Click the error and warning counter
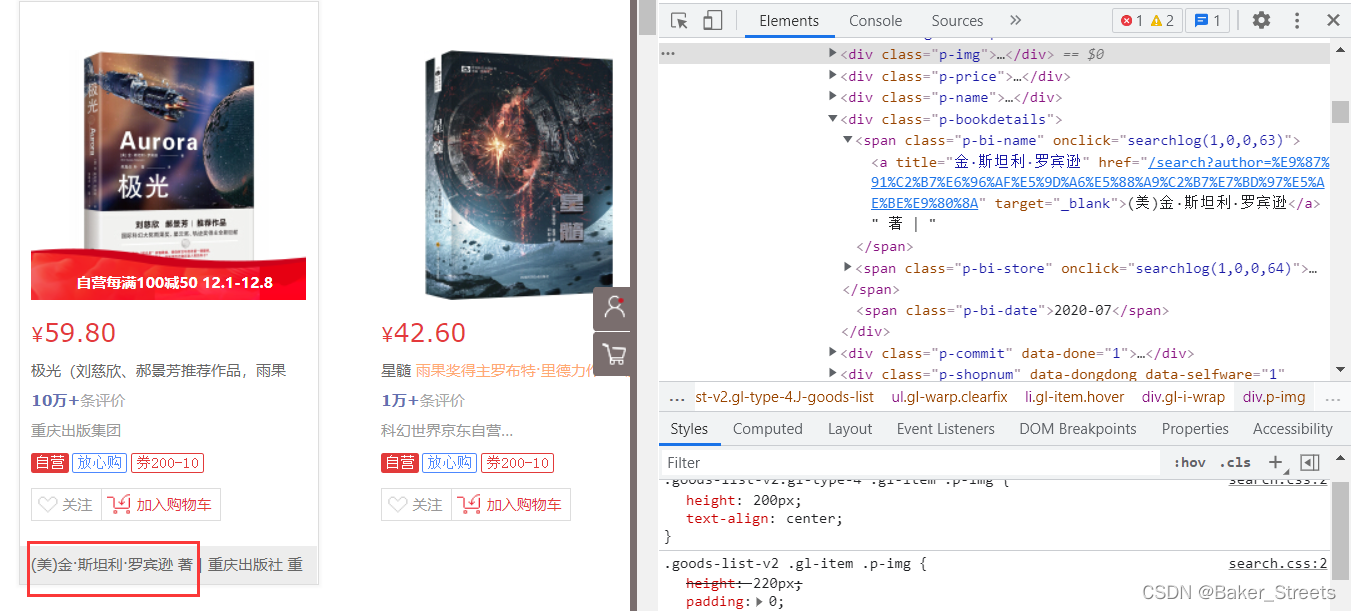The width and height of the screenshot is (1351, 611). click(x=1147, y=21)
